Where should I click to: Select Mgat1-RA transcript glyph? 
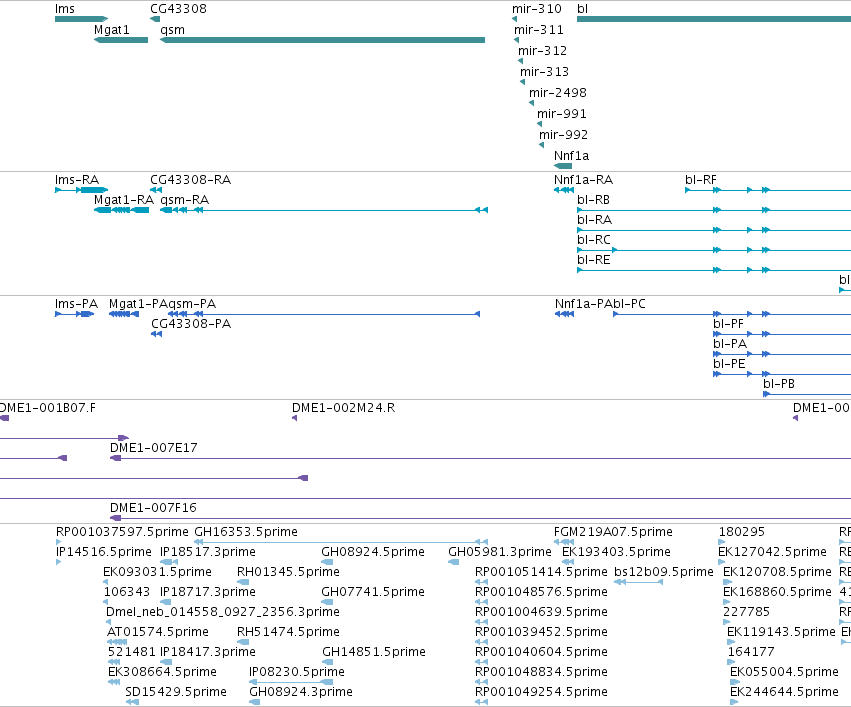coord(122,210)
